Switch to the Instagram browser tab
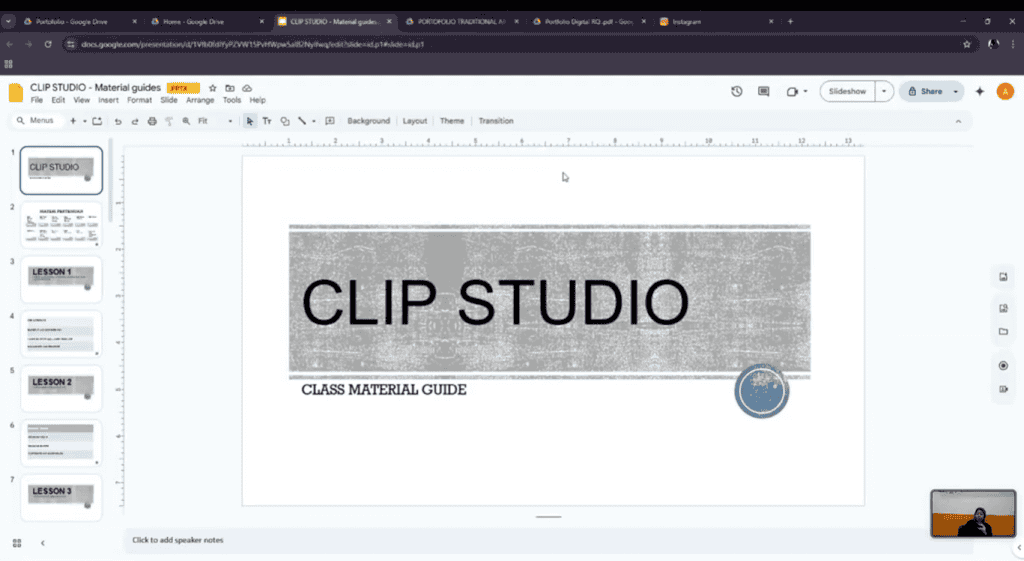 (714, 22)
